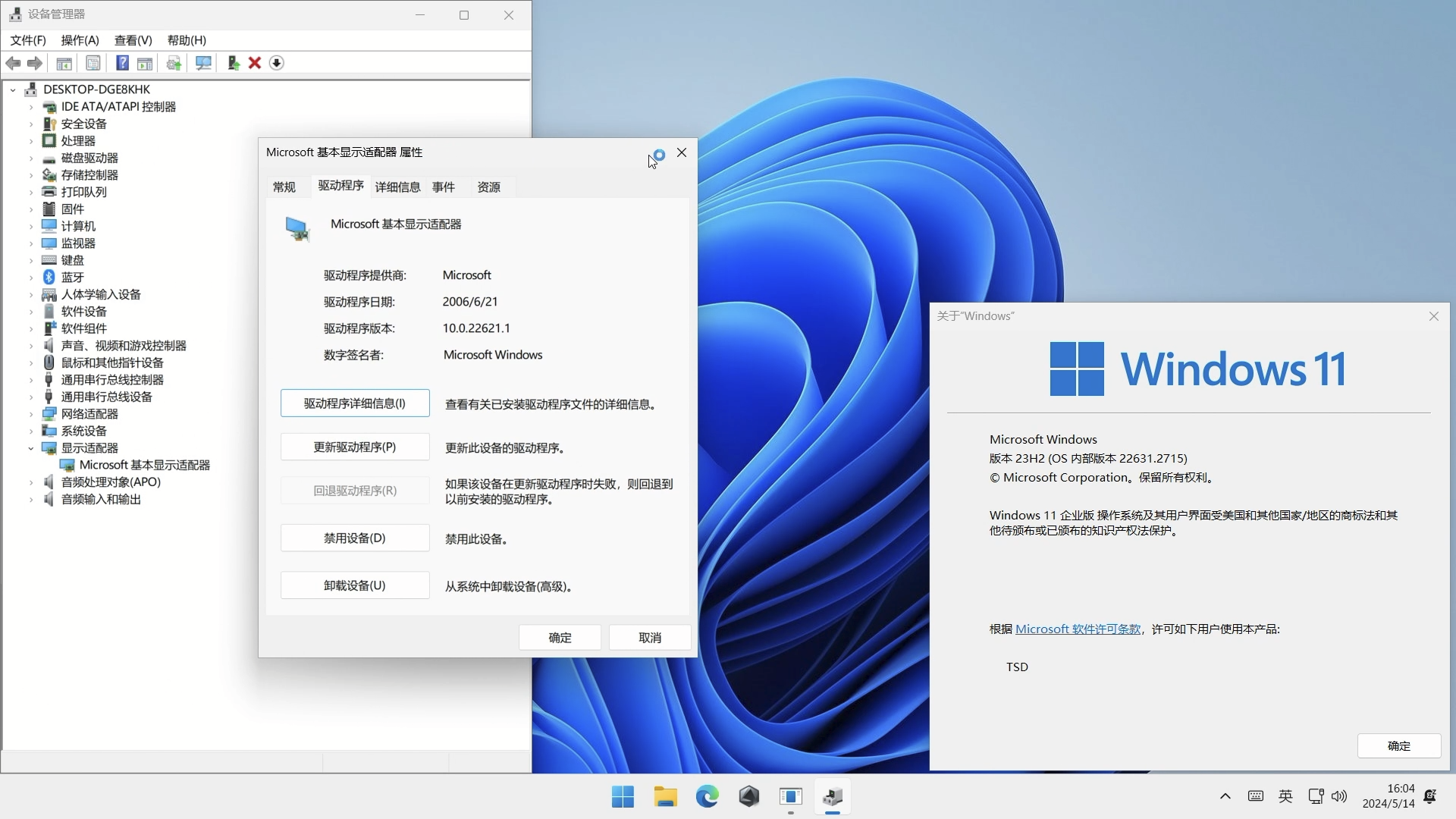
Task: Collapse the DESKTOP-DGE8KHK root node
Action: tap(12, 89)
